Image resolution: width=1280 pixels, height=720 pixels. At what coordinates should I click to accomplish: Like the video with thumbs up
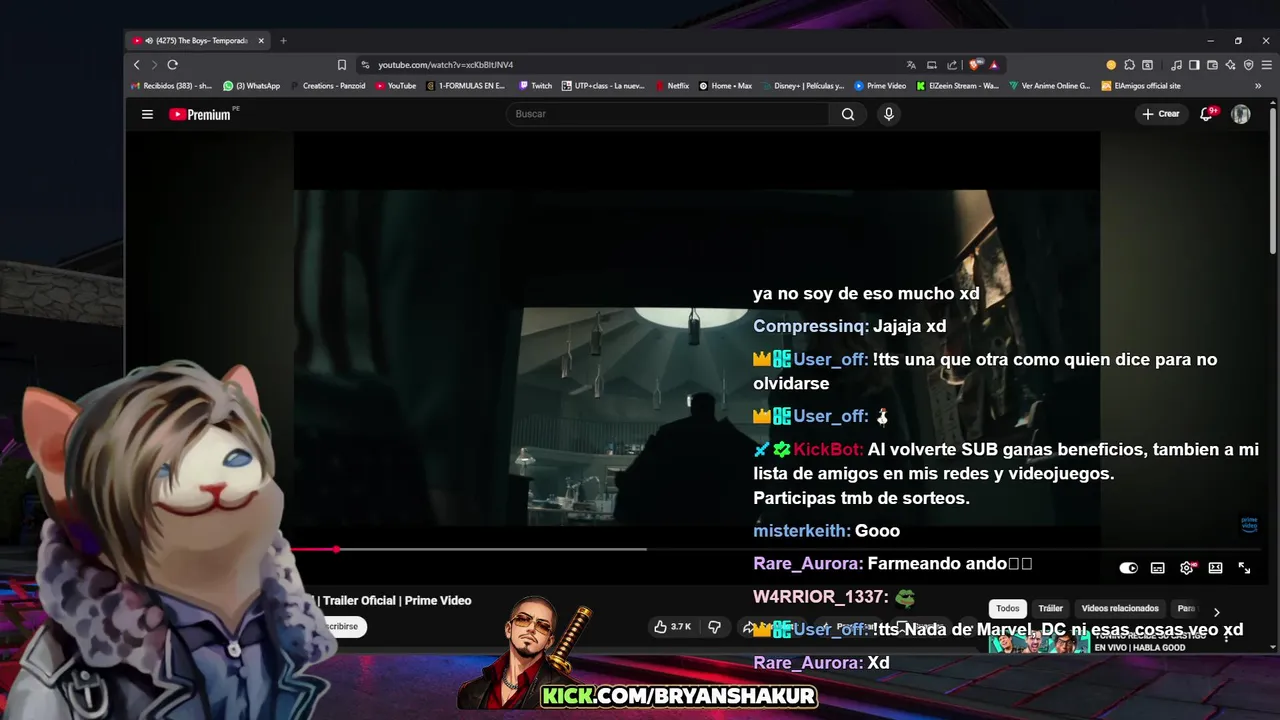coord(672,627)
